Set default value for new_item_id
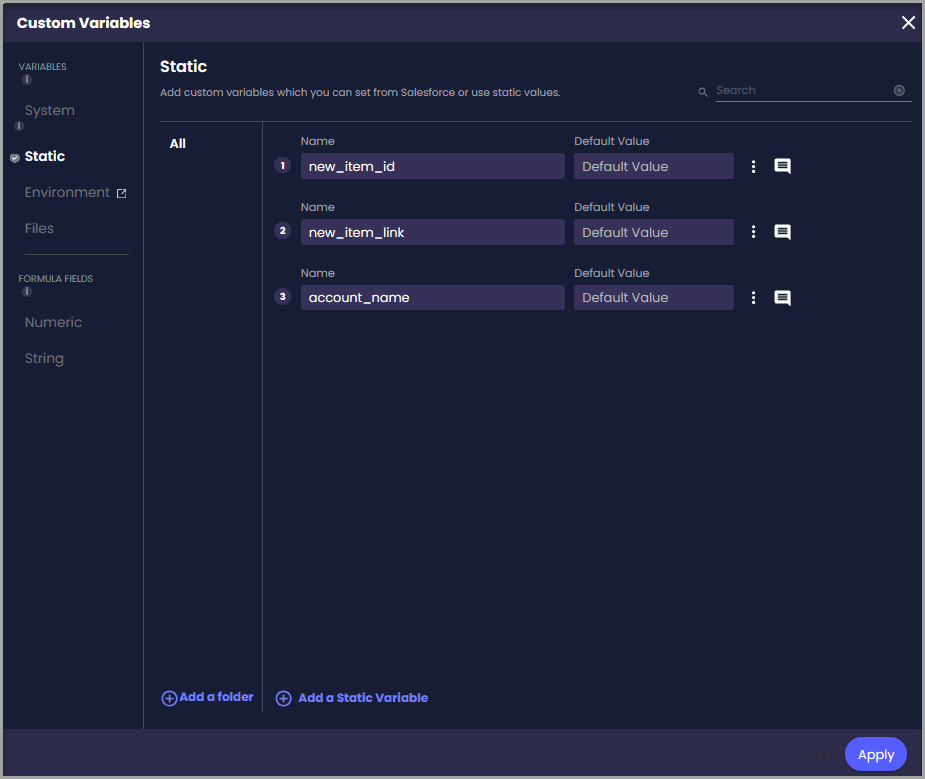 click(654, 166)
